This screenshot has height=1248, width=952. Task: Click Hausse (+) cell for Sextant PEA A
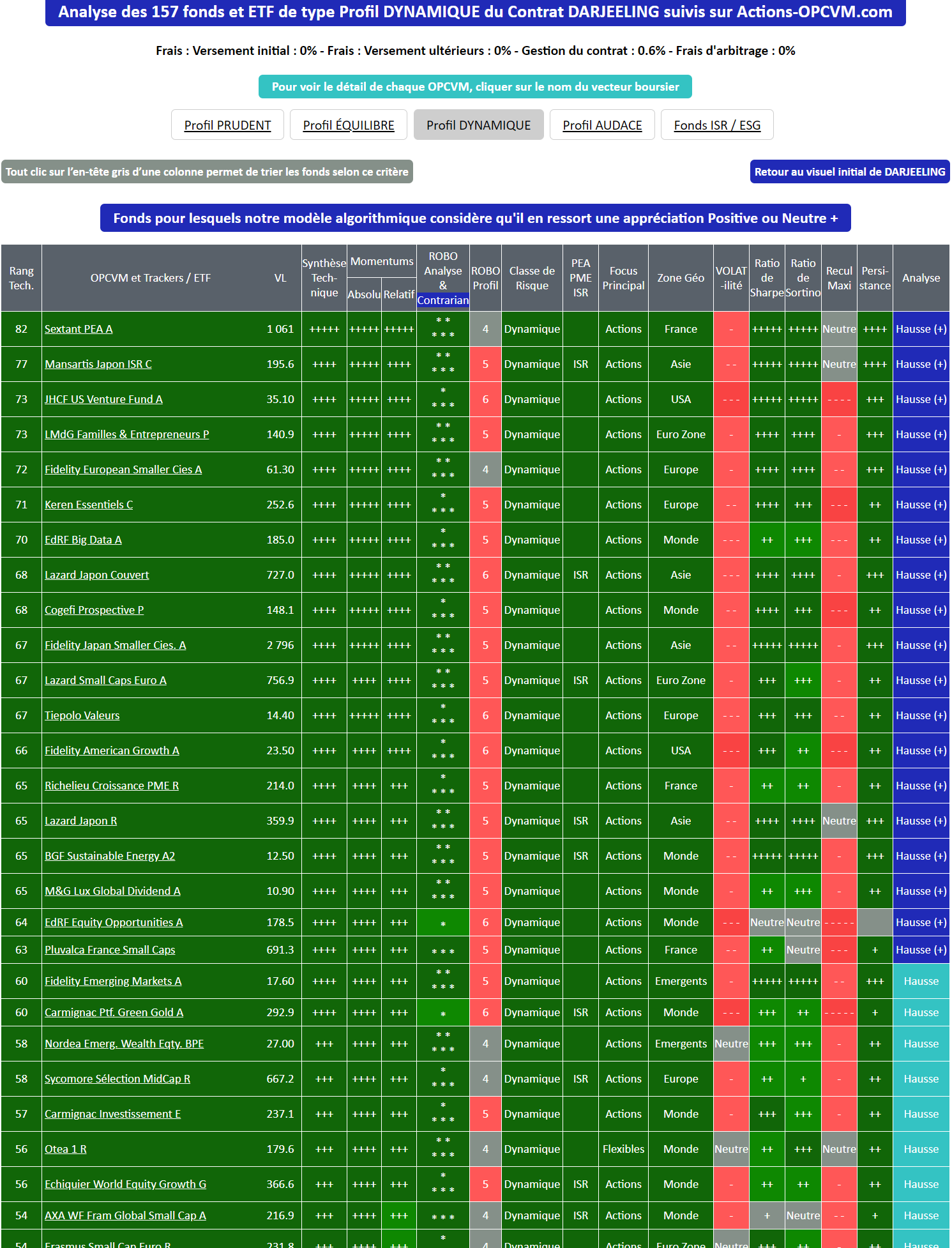[921, 329]
